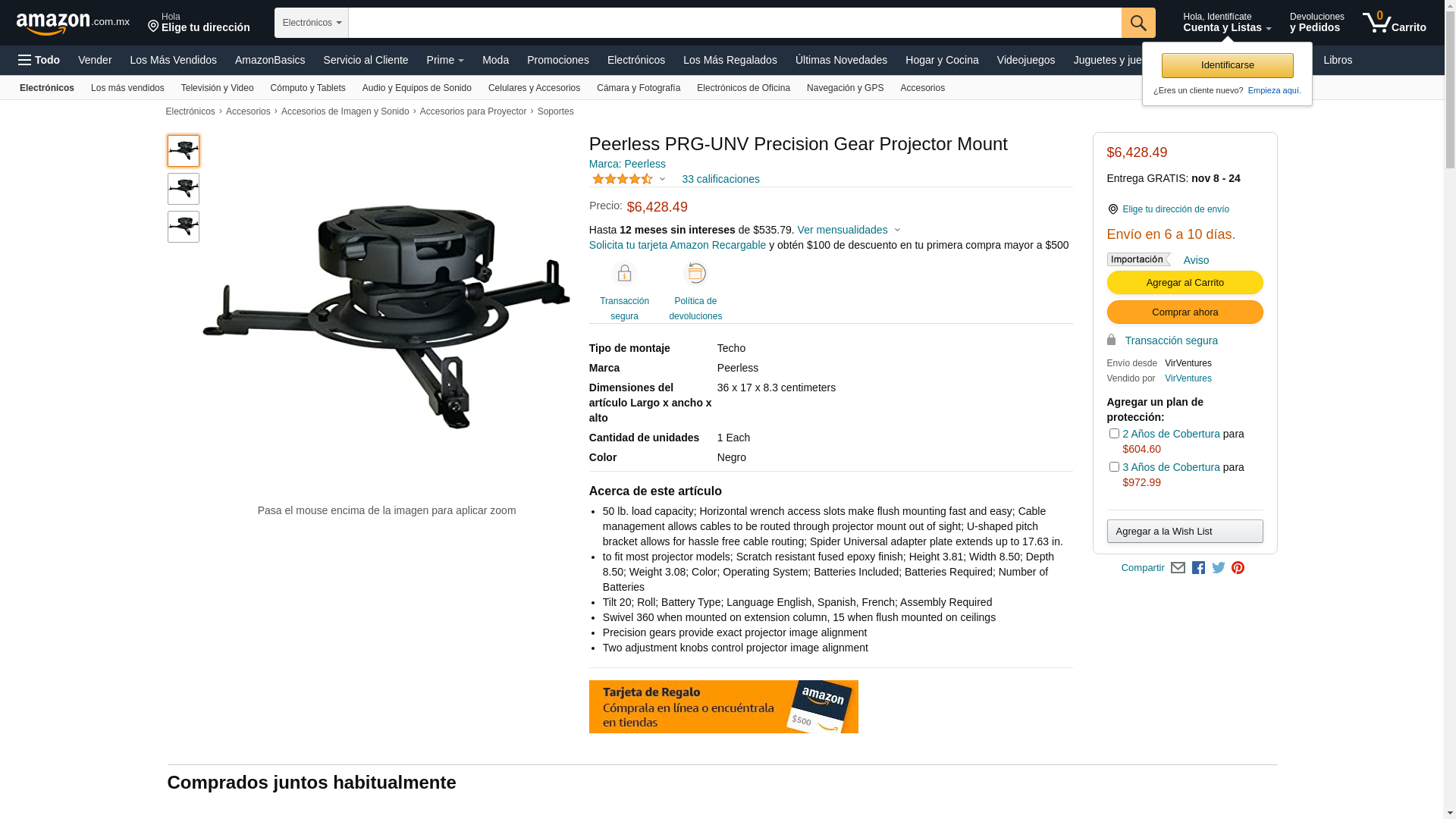
Task: Share product on Twitter bird icon
Action: [1219, 568]
